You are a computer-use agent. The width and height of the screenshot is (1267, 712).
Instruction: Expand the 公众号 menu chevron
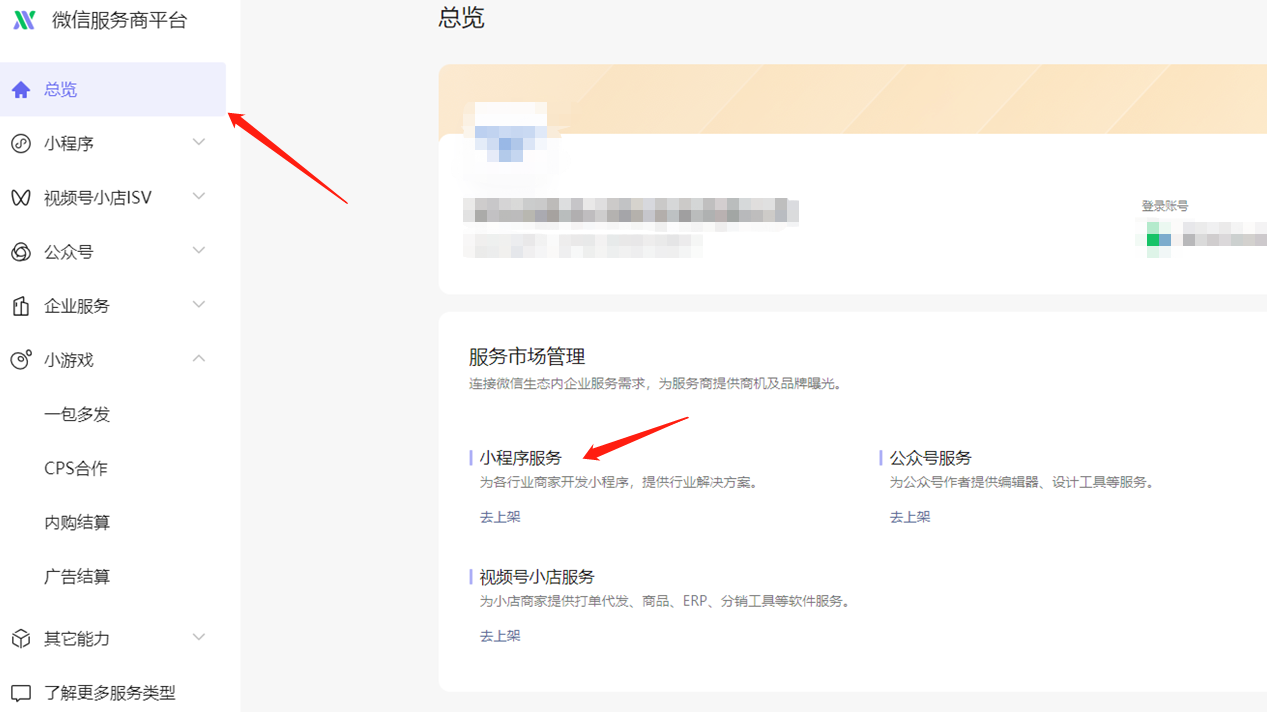coord(199,251)
